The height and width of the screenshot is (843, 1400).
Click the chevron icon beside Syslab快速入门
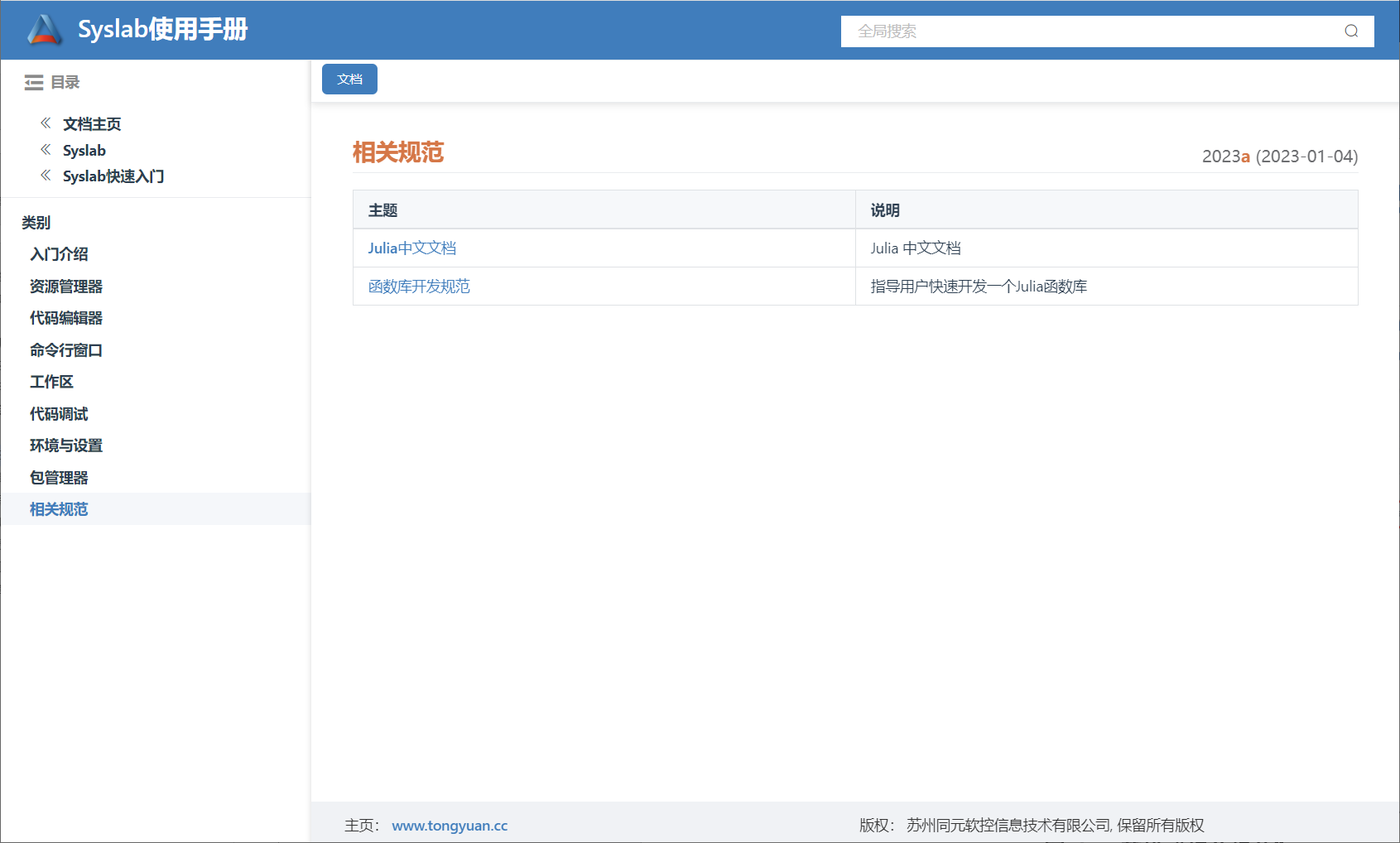pos(46,176)
